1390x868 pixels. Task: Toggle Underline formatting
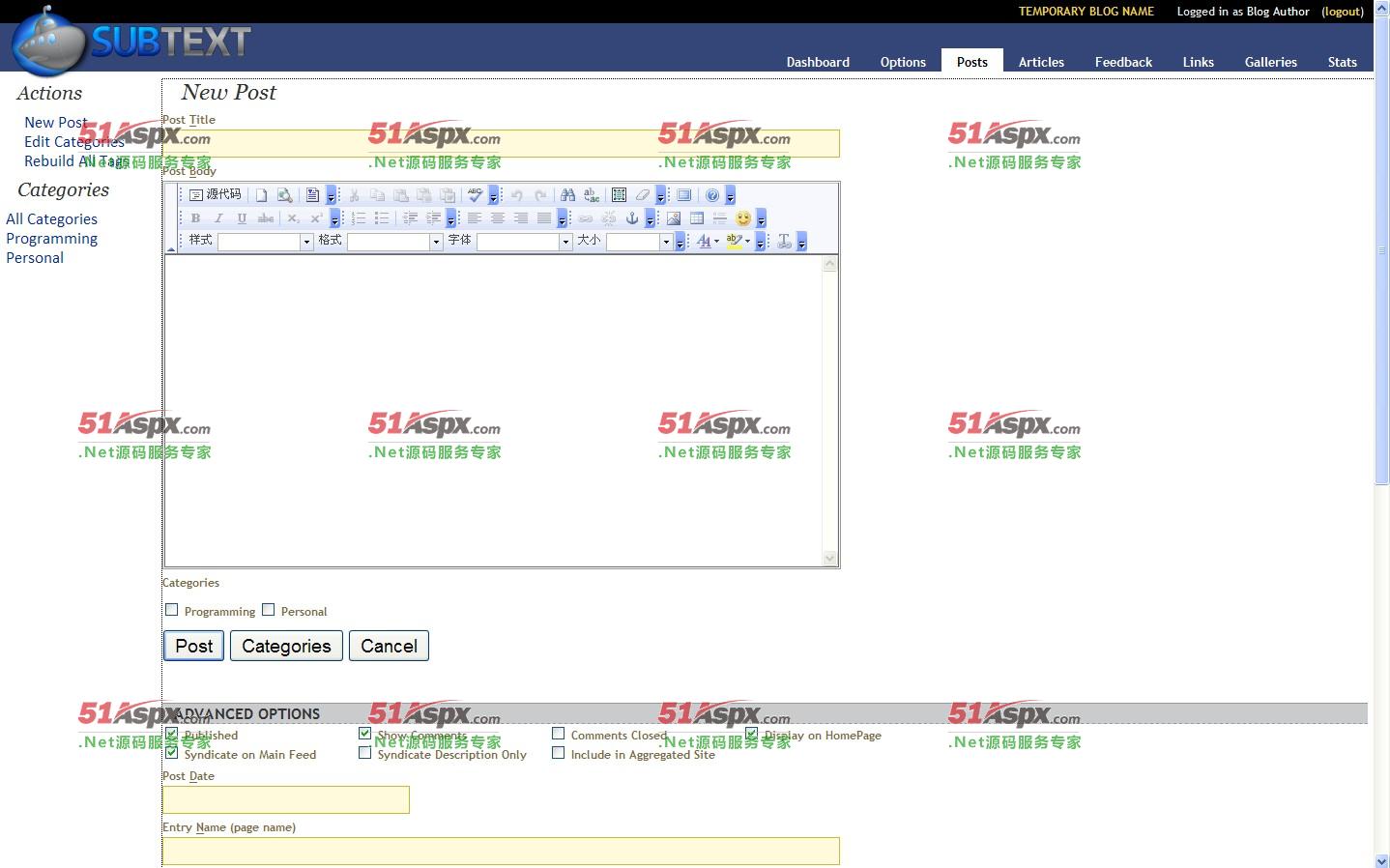pos(242,218)
